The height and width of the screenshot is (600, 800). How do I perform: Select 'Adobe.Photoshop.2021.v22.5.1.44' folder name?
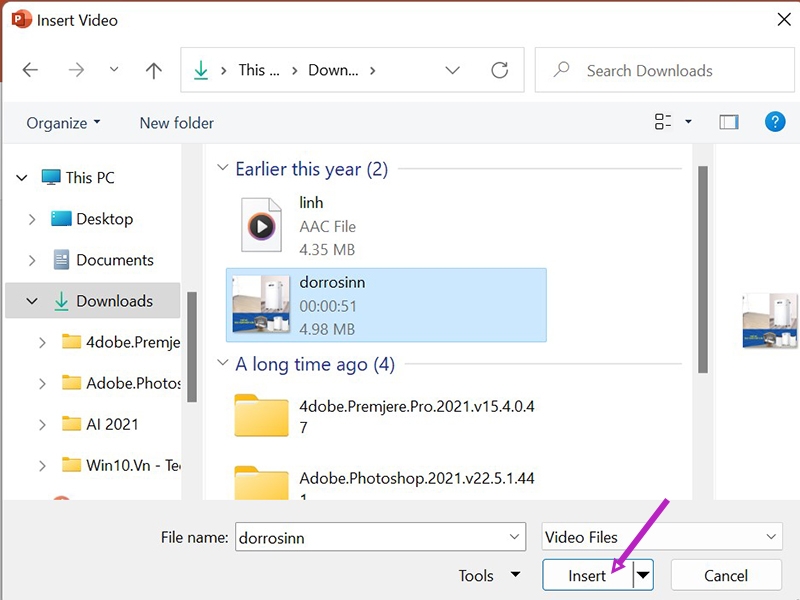pos(416,479)
